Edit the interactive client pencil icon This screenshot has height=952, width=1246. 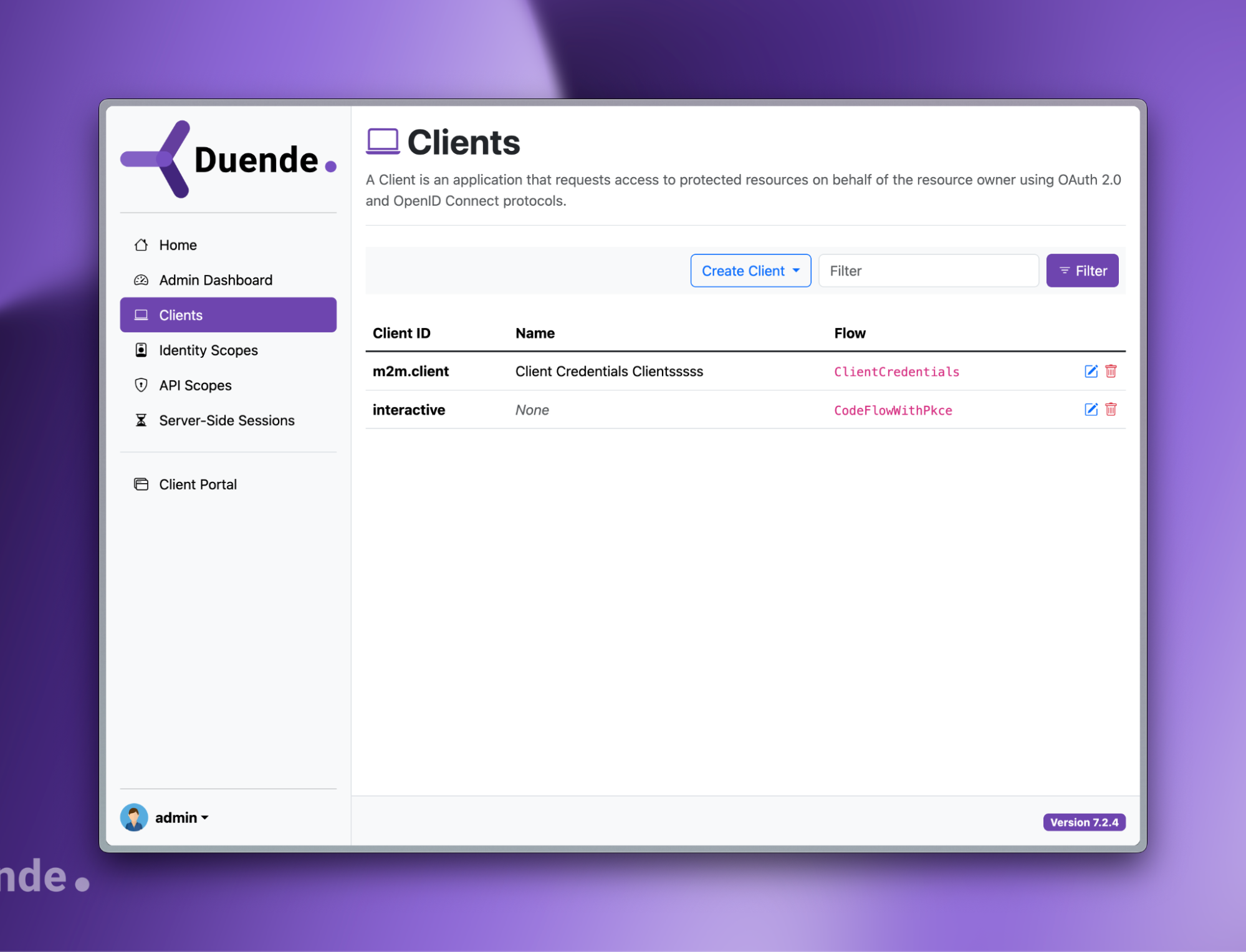point(1091,410)
